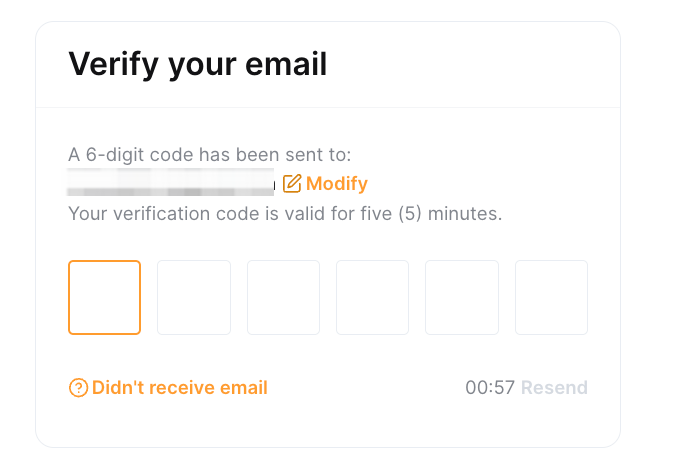Click the question mark help icon

coord(78,388)
